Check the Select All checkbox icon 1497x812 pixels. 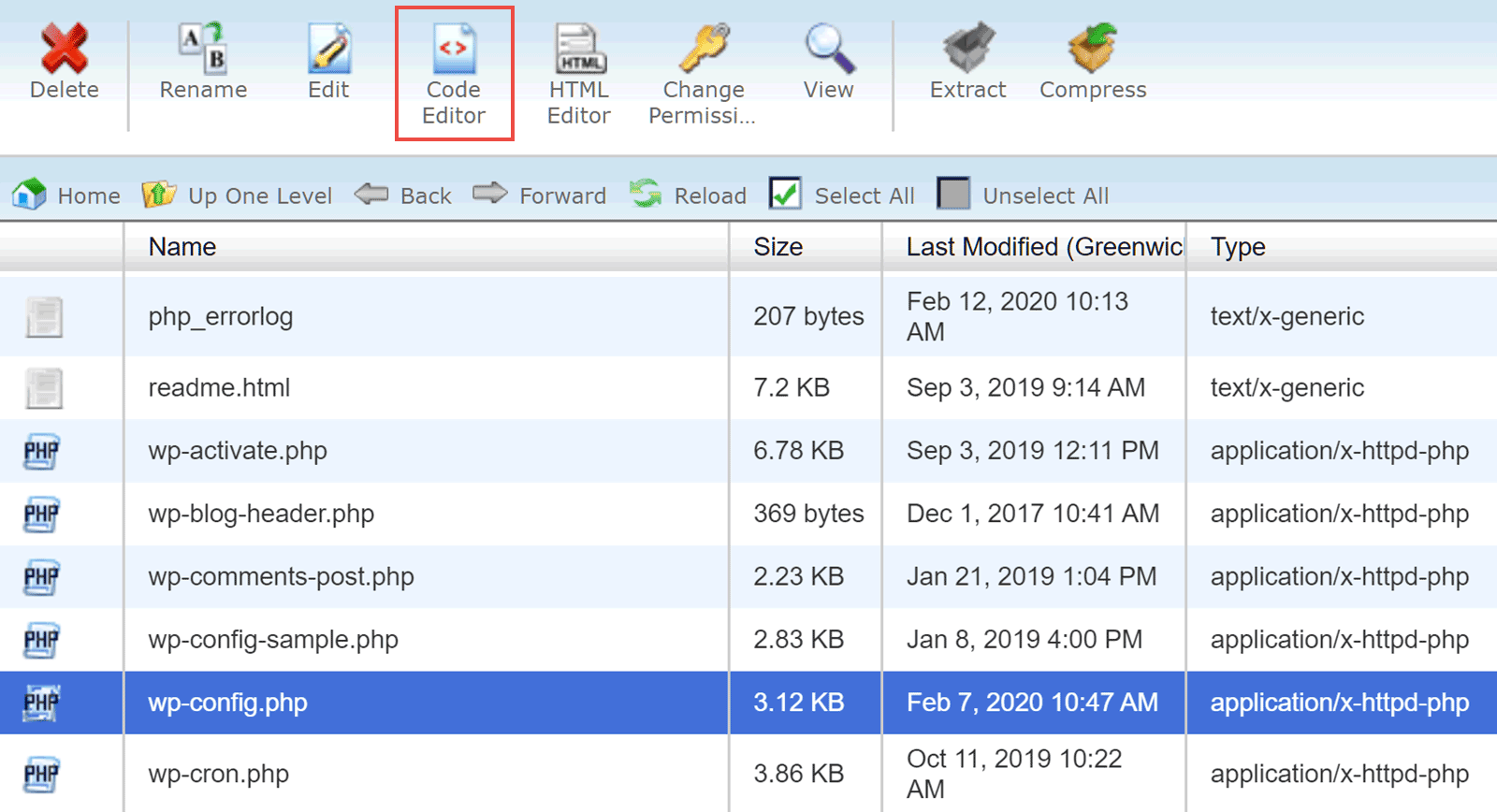785,194
